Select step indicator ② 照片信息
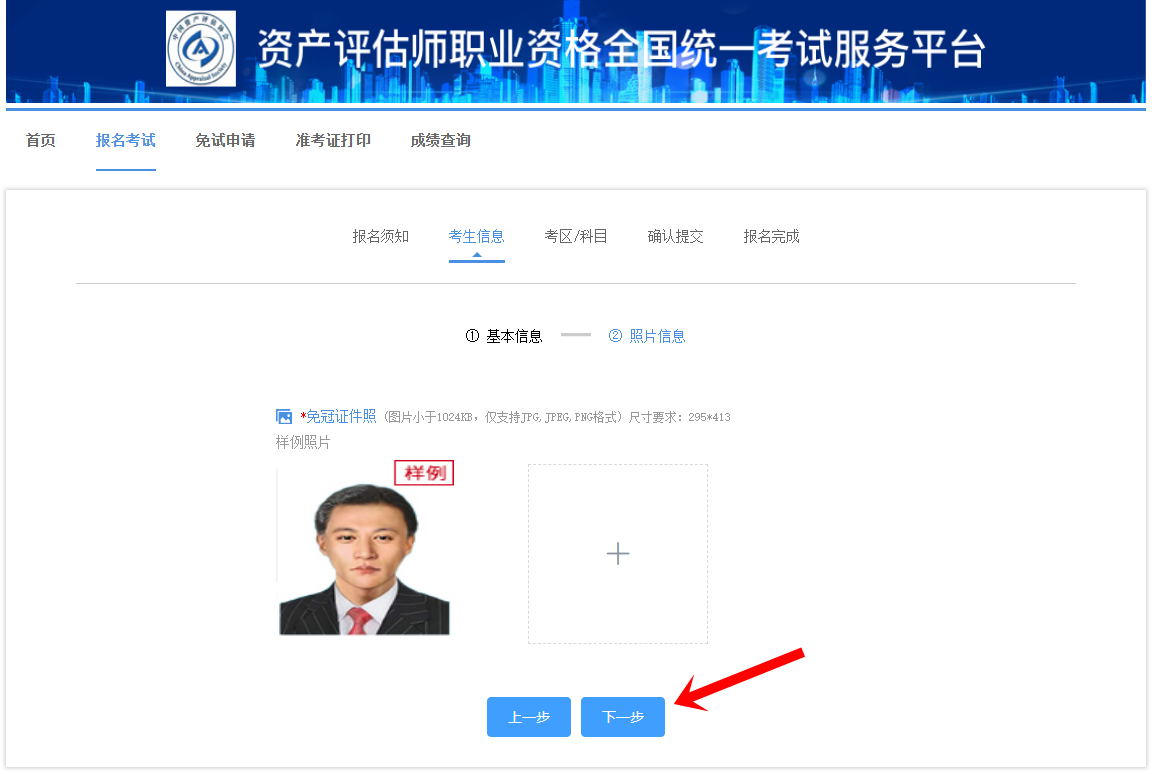Screen dimensions: 1158x774 (647, 336)
